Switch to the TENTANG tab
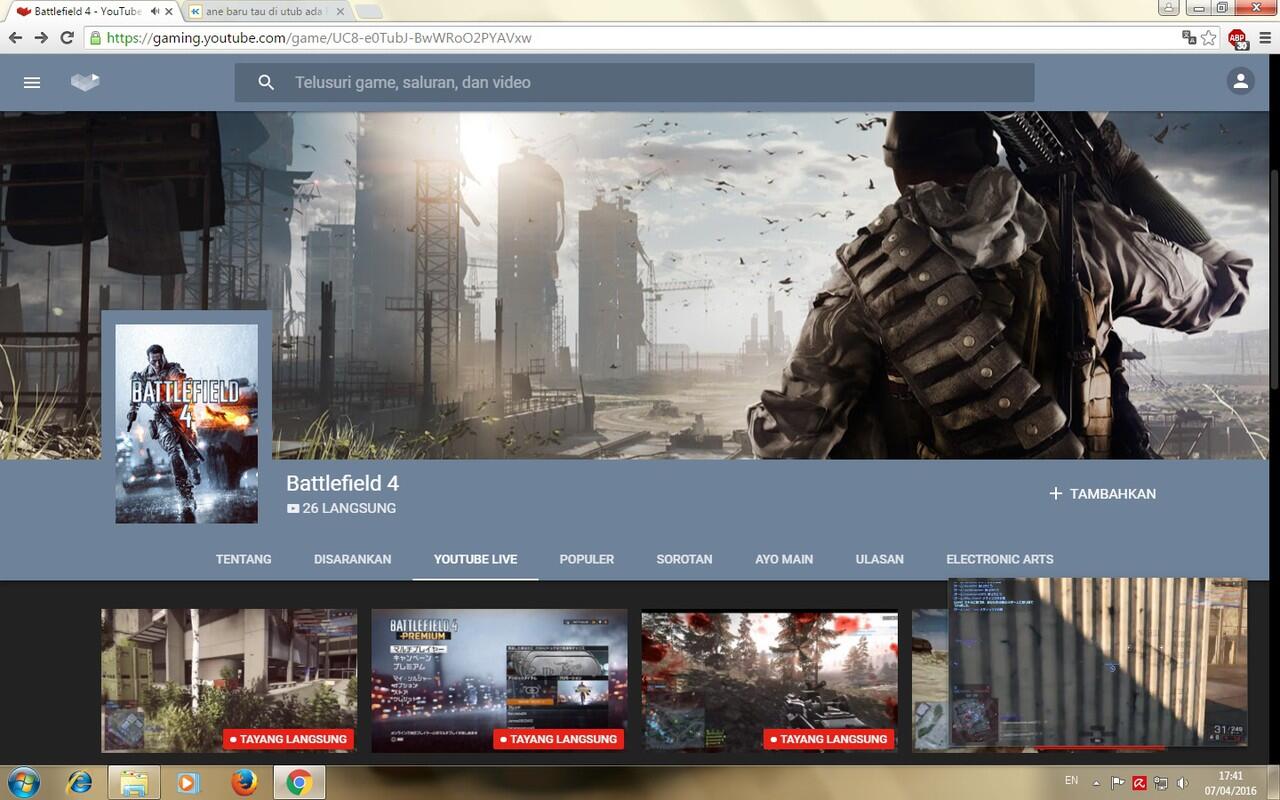The height and width of the screenshot is (800, 1280). [243, 559]
